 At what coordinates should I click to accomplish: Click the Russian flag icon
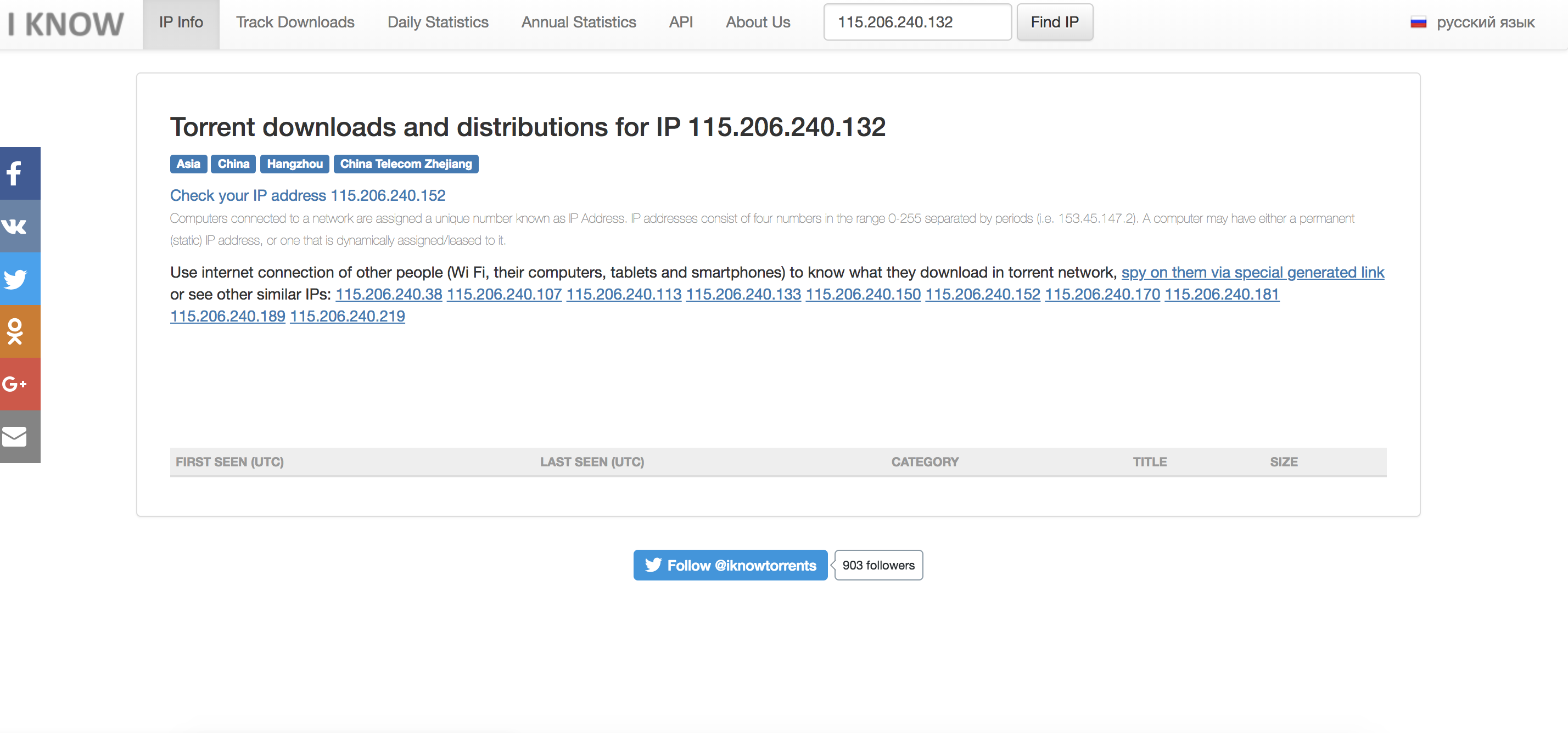(x=1418, y=22)
